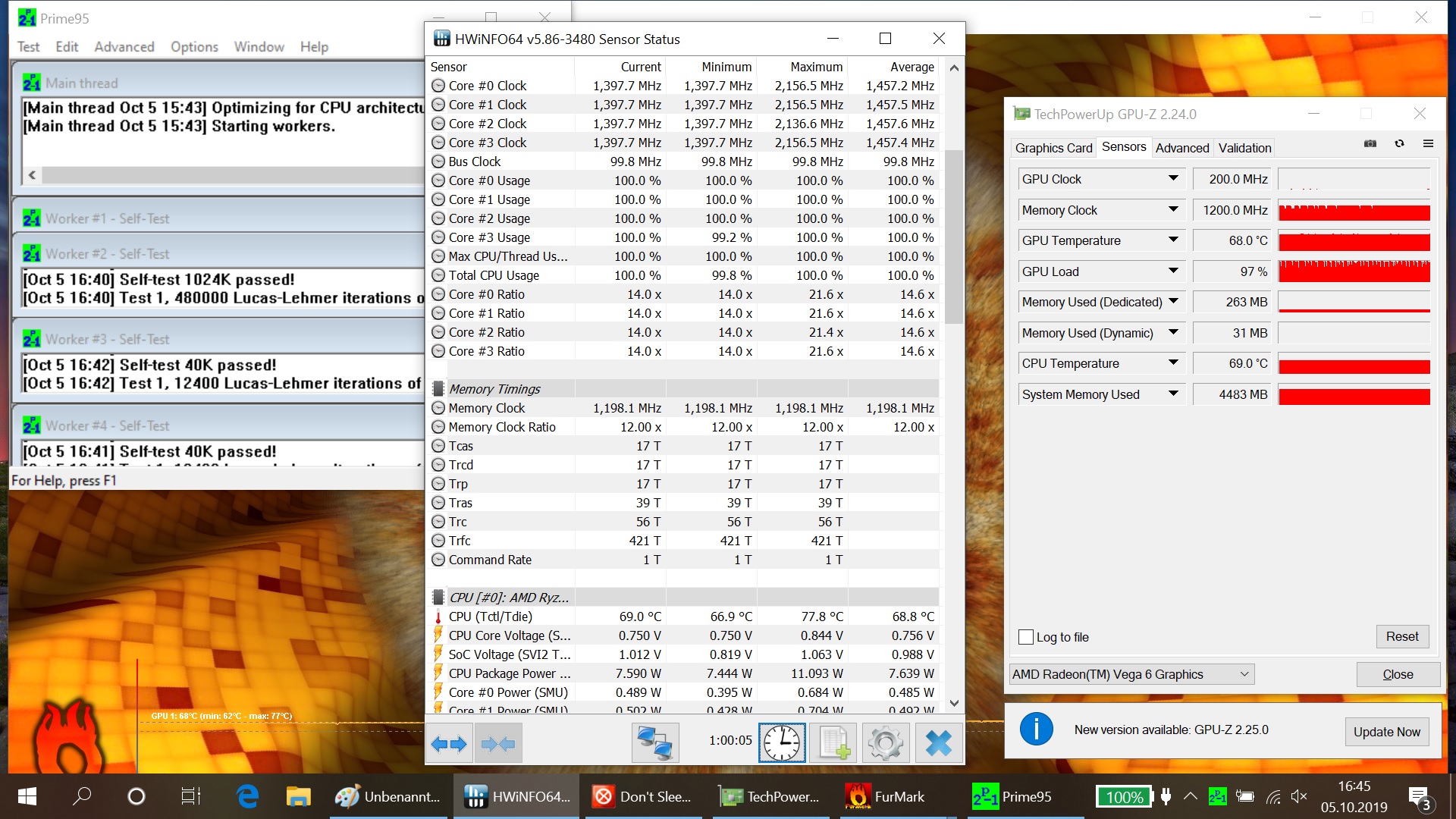Open HWiNFO sensor settings gear icon

[x=885, y=743]
